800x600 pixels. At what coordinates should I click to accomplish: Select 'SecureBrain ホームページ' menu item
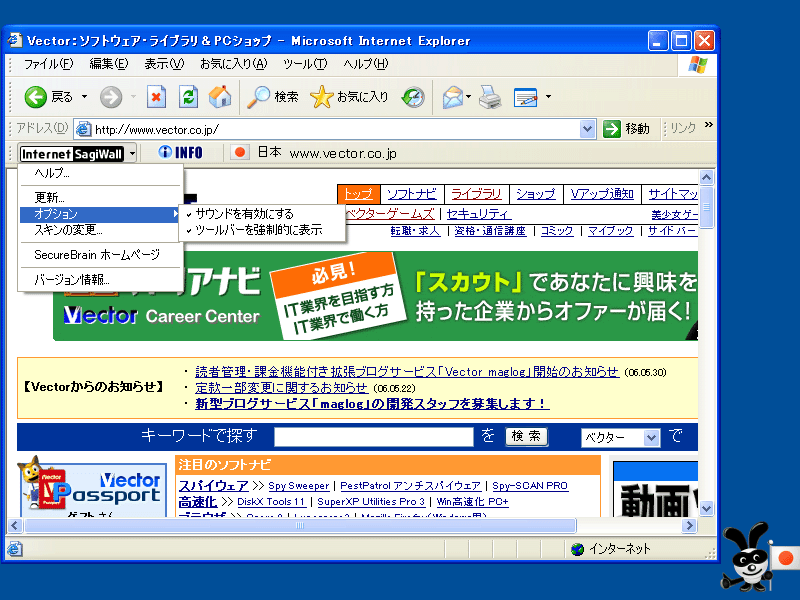tap(101, 255)
